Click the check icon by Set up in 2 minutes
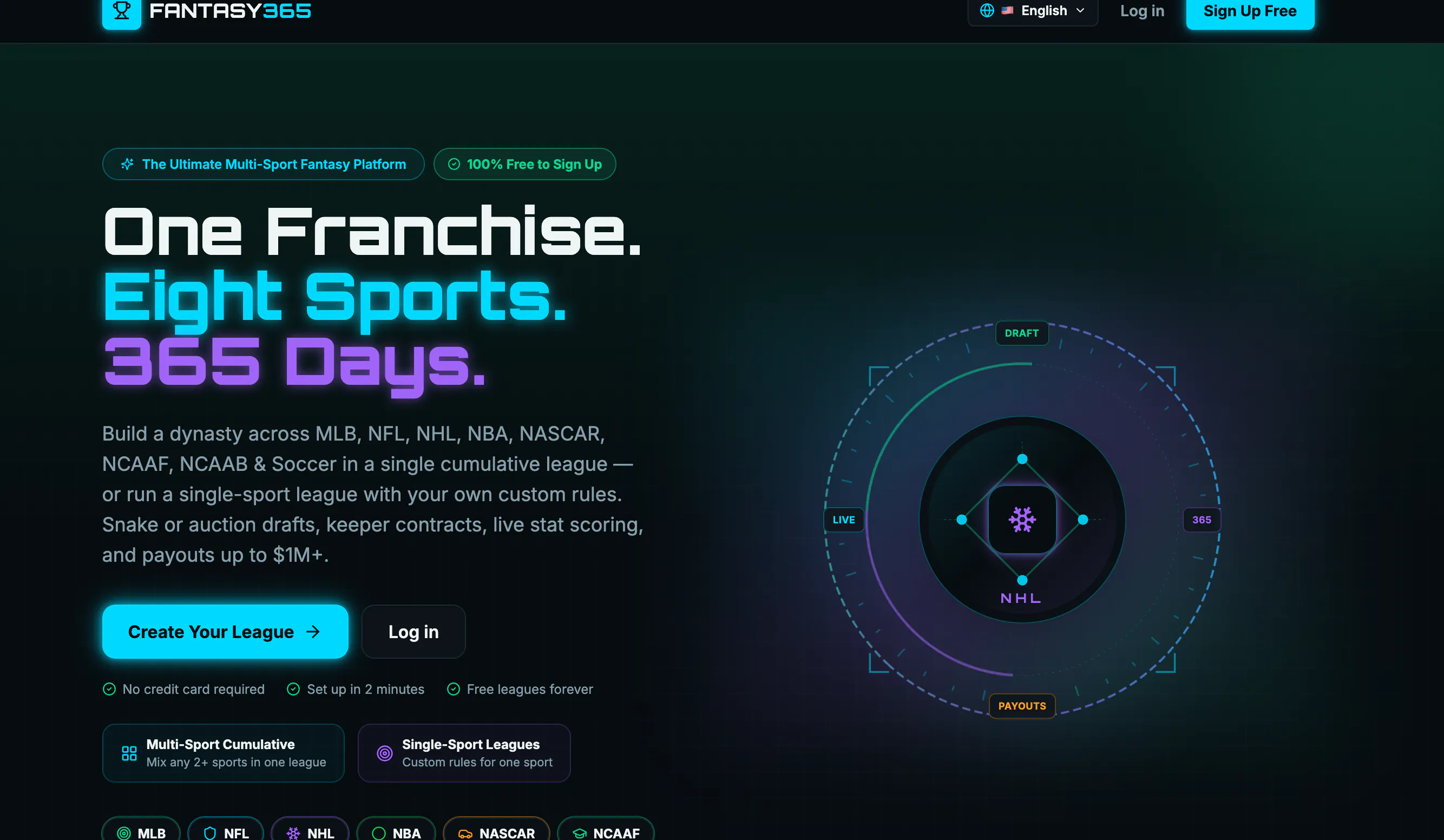Screen dimensions: 1444x840 293,689
